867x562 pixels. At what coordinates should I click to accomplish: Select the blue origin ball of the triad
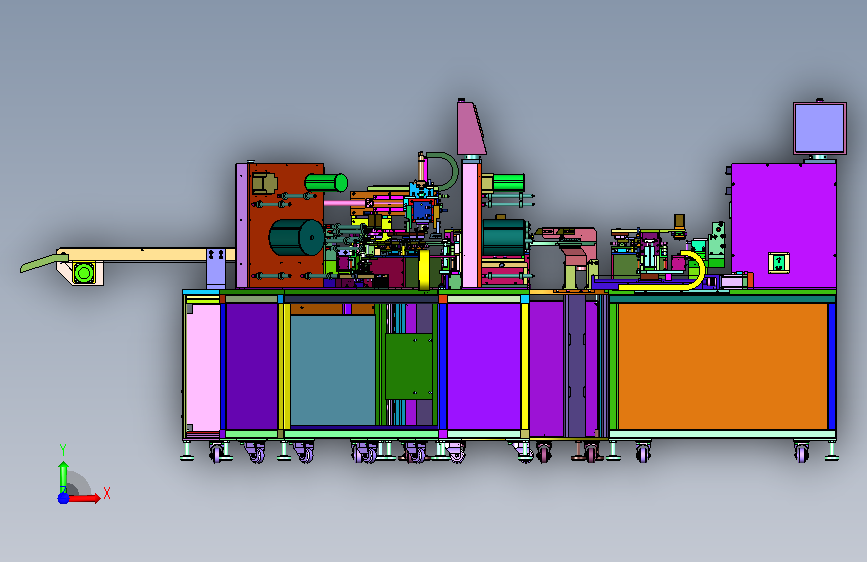coord(63,498)
